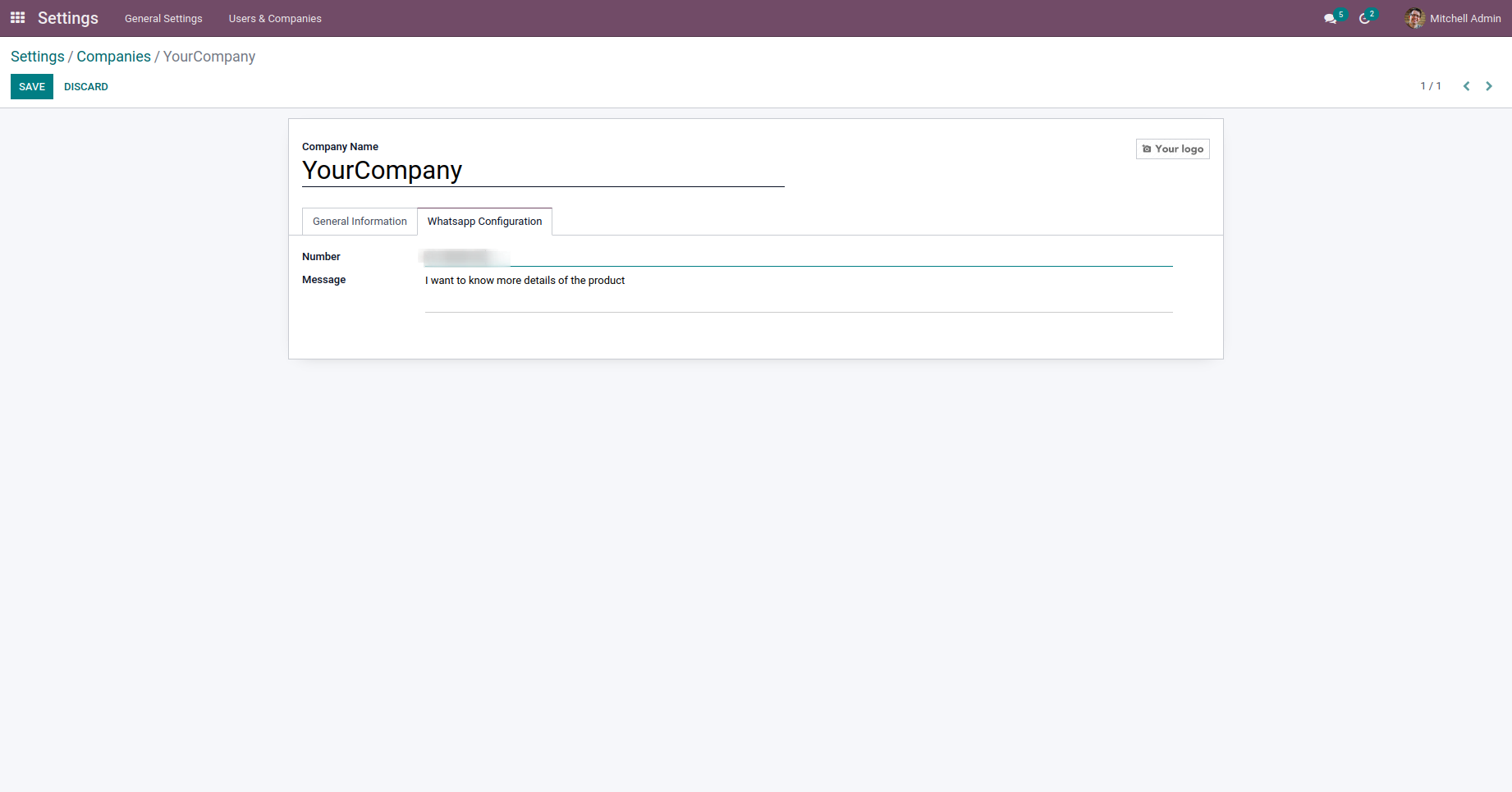1512x792 pixels.
Task: Discard the changes
Action: (x=86, y=86)
